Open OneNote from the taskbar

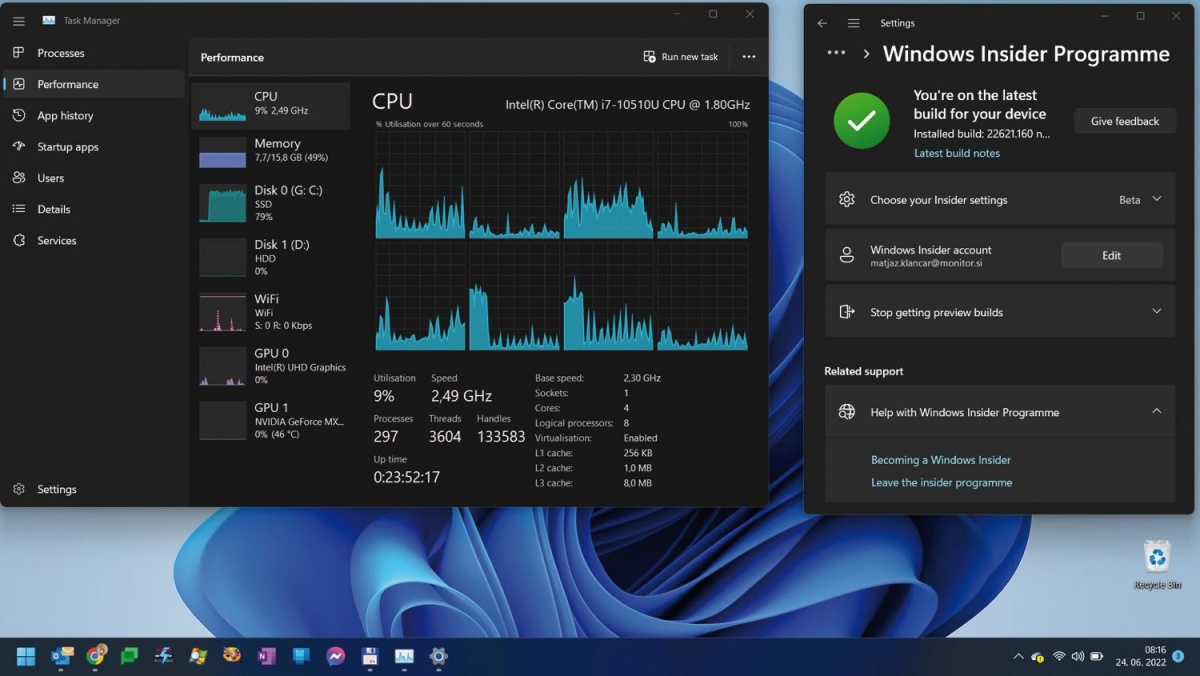tap(266, 656)
